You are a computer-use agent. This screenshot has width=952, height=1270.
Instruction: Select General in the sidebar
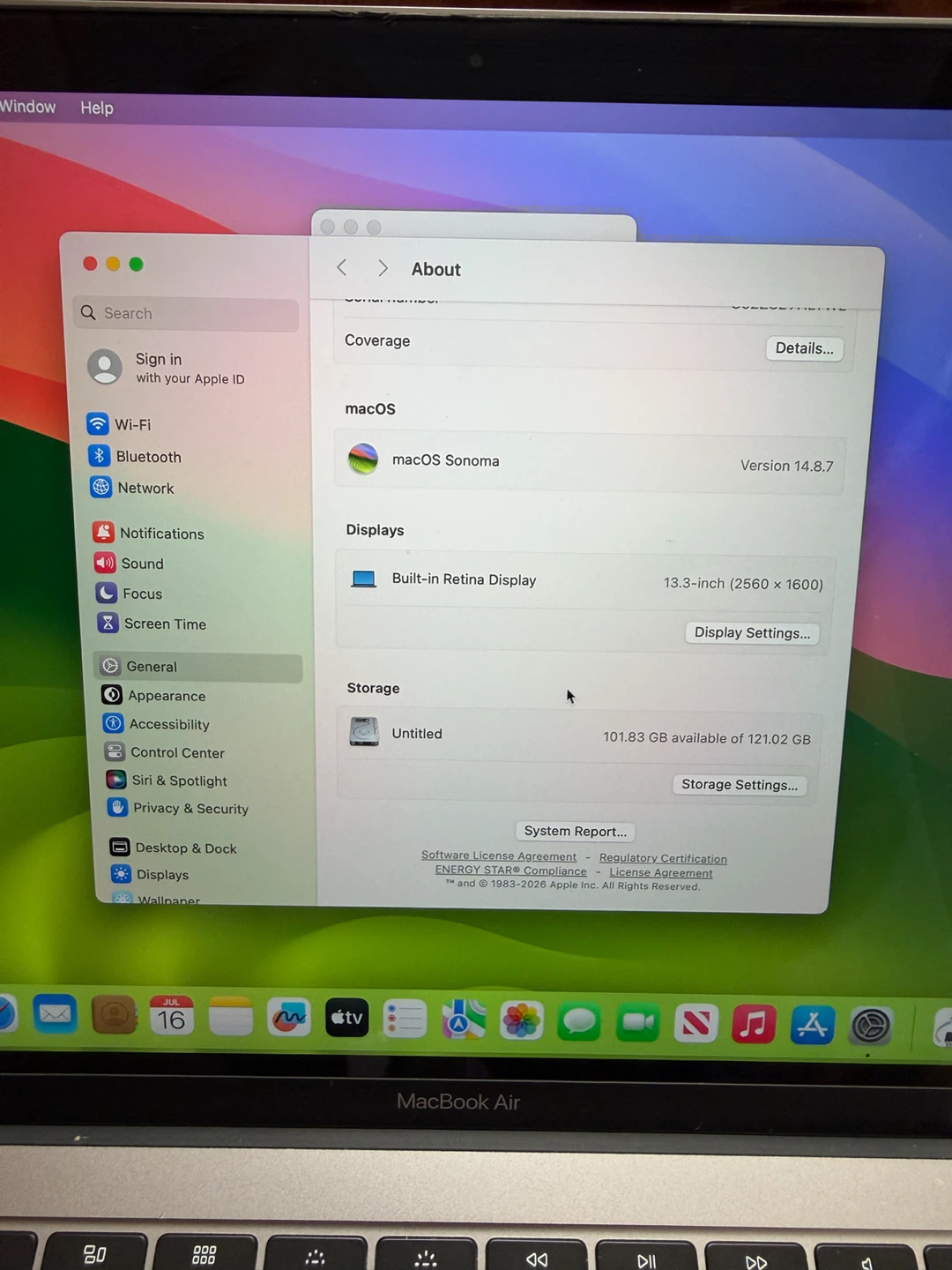[197, 667]
